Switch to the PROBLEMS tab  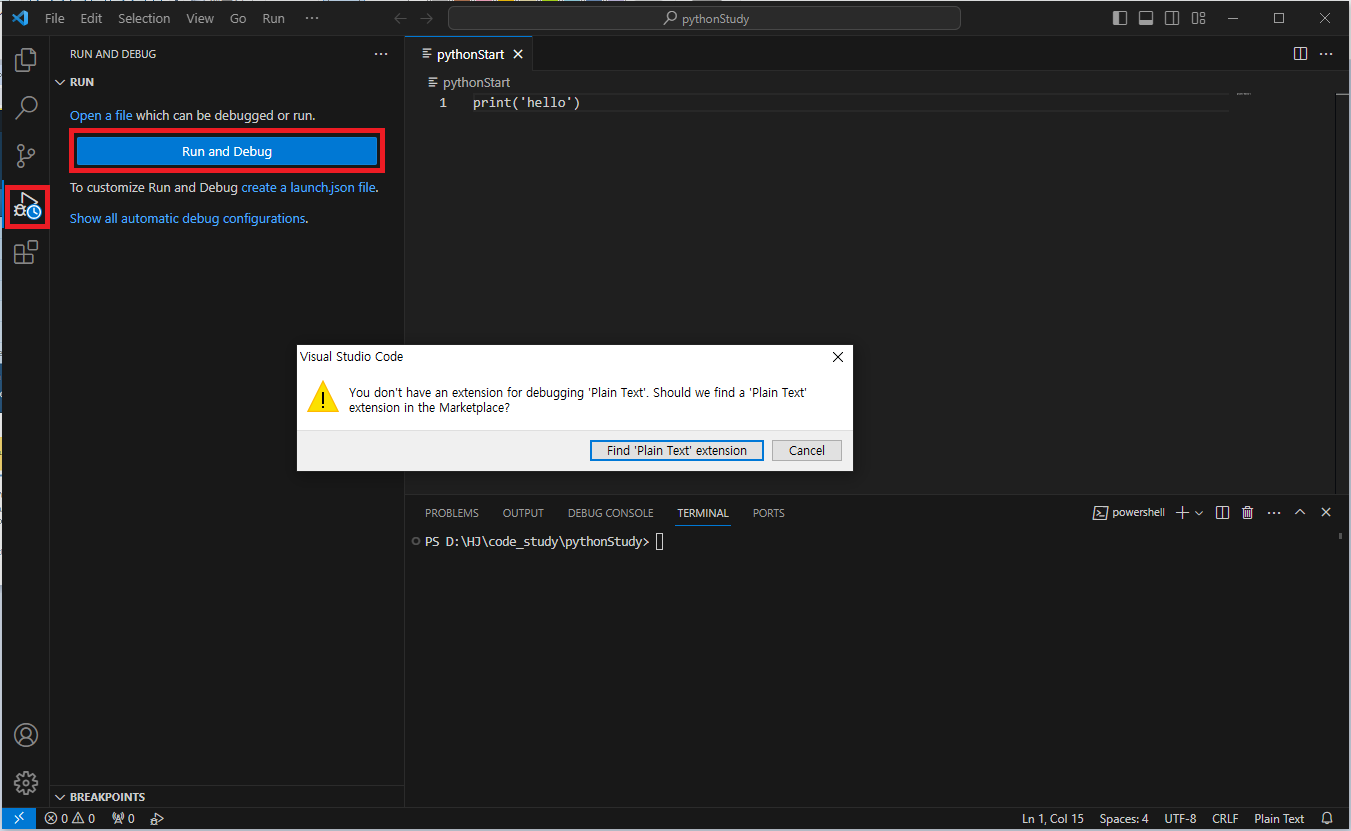pyautogui.click(x=452, y=513)
